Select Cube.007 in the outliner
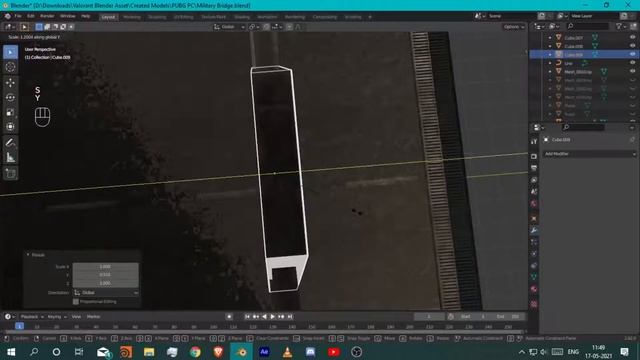This screenshot has width=640, height=360. (x=573, y=38)
